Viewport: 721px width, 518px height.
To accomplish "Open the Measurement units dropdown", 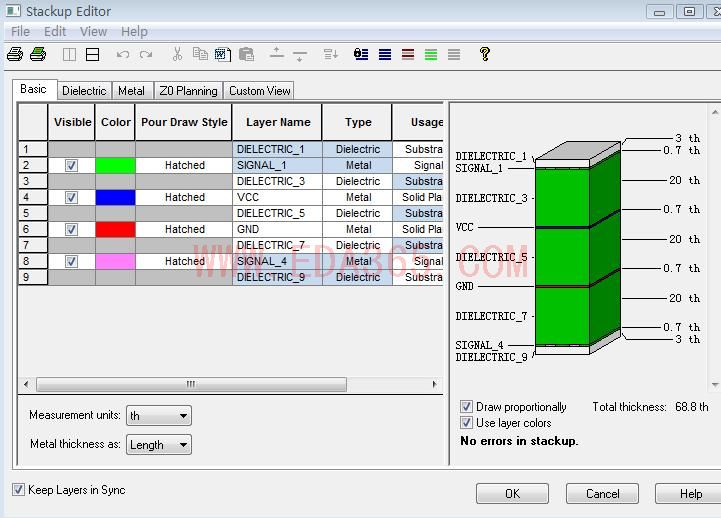I will point(159,416).
